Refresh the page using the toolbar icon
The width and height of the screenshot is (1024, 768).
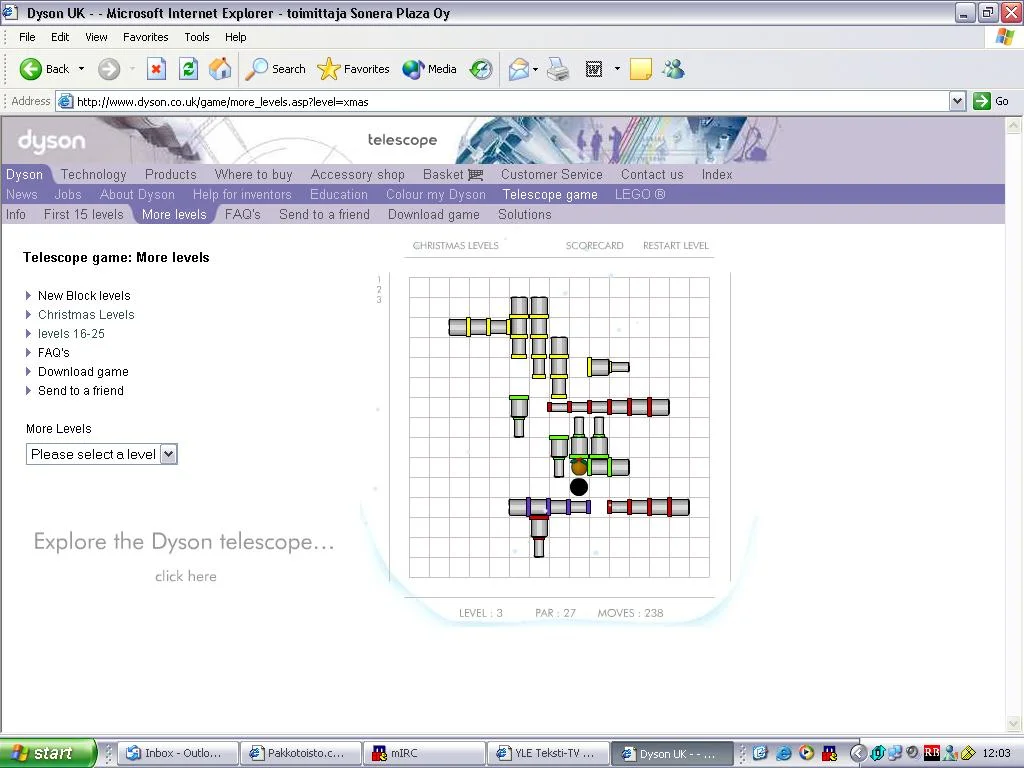coord(188,69)
